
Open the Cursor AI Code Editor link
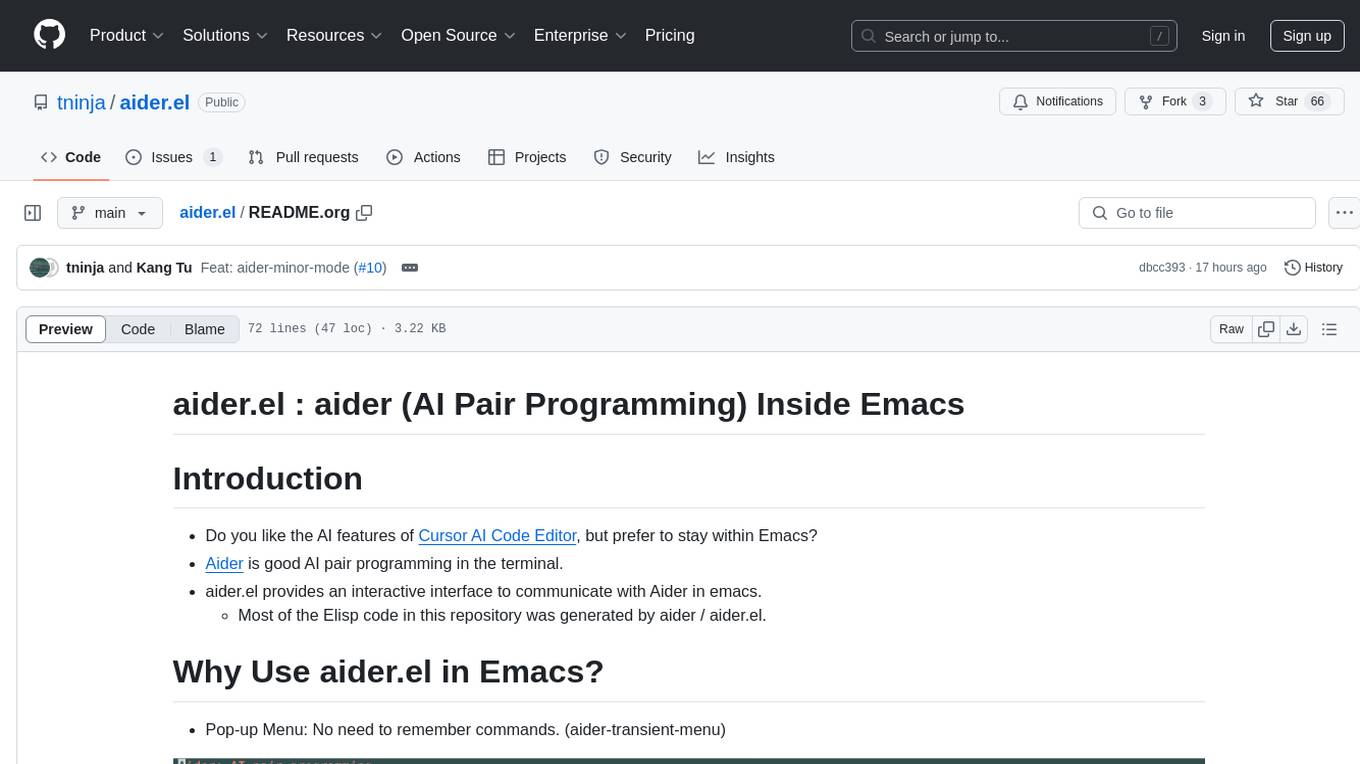tap(497, 535)
